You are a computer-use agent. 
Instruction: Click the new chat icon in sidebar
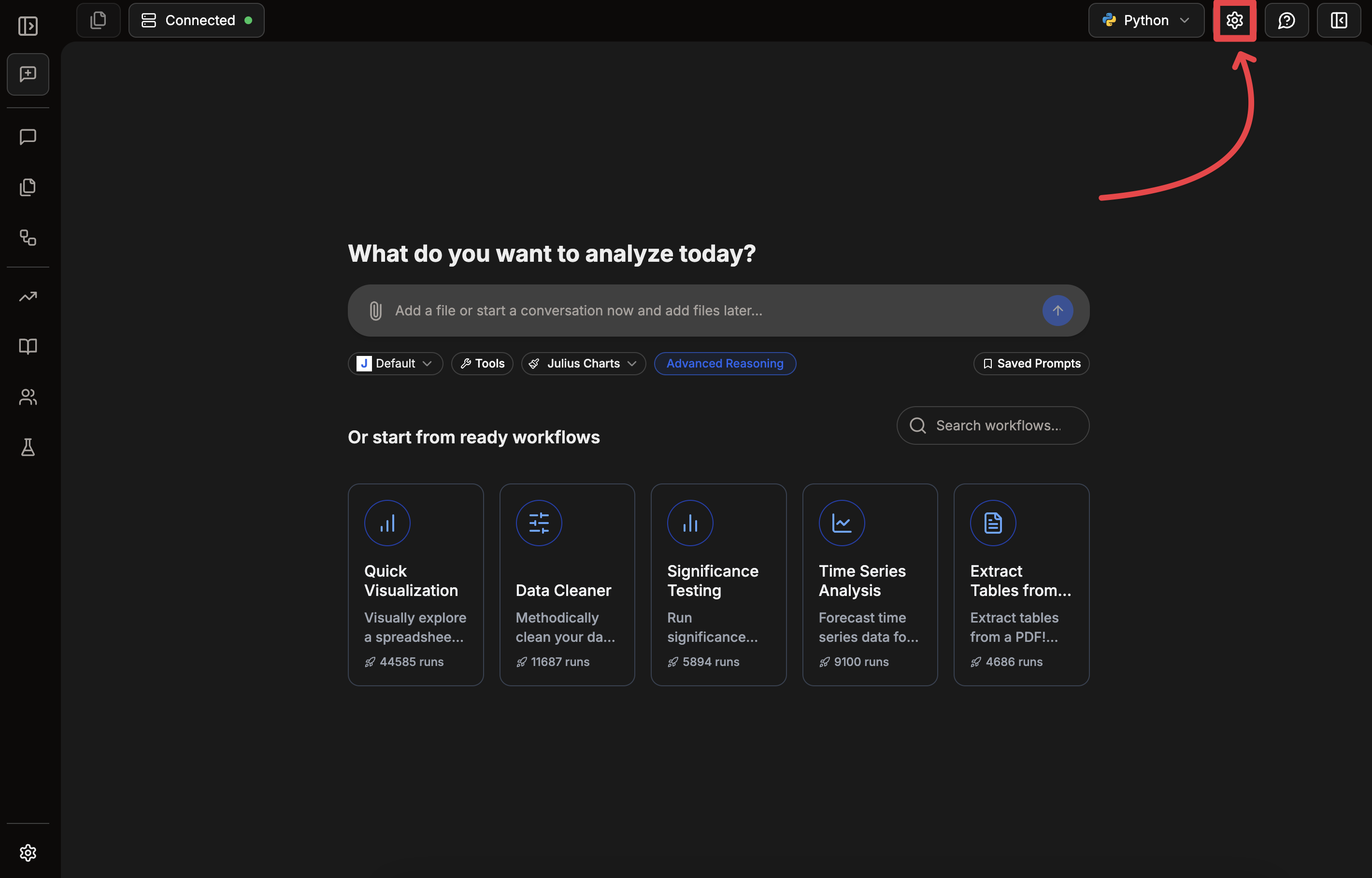(28, 74)
